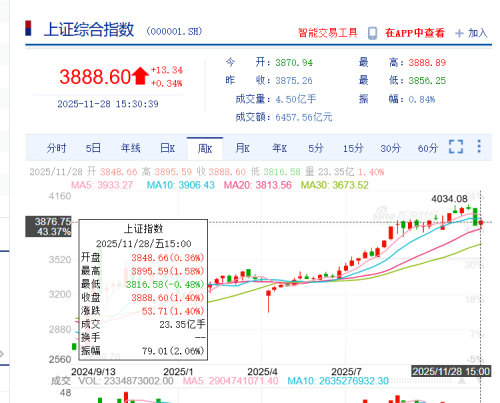The height and width of the screenshot is (403, 500).
Task: Select the 15分 interval tab
Action: (353, 148)
